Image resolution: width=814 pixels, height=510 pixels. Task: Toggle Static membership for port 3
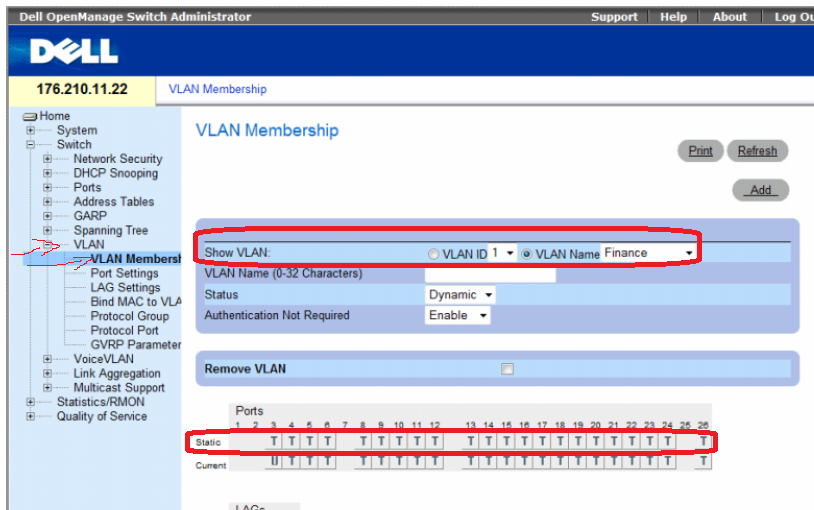tap(274, 441)
